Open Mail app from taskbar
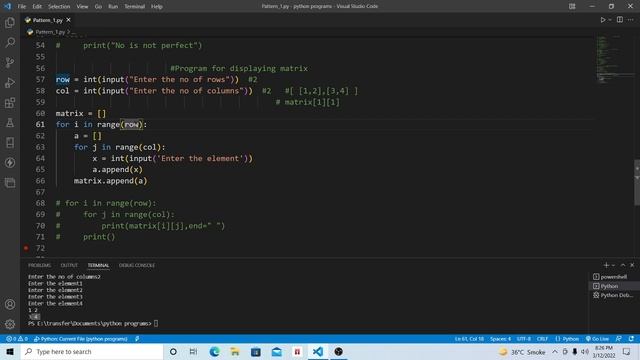This screenshot has height=360, width=640. pos(277,351)
